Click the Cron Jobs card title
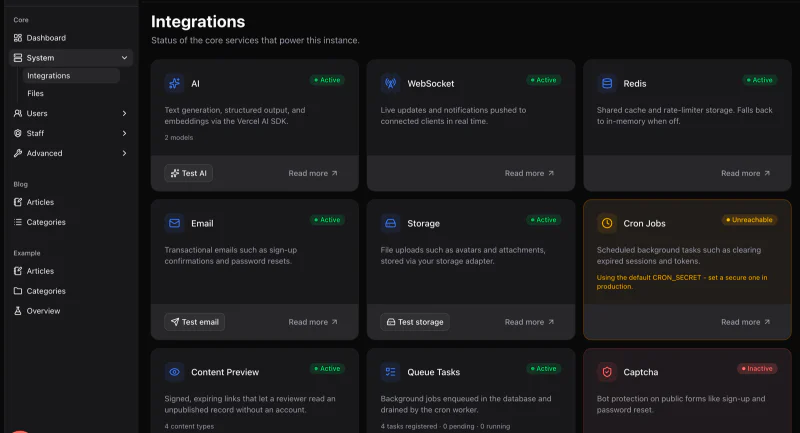Viewport: 800px width, 433px height. coord(644,223)
